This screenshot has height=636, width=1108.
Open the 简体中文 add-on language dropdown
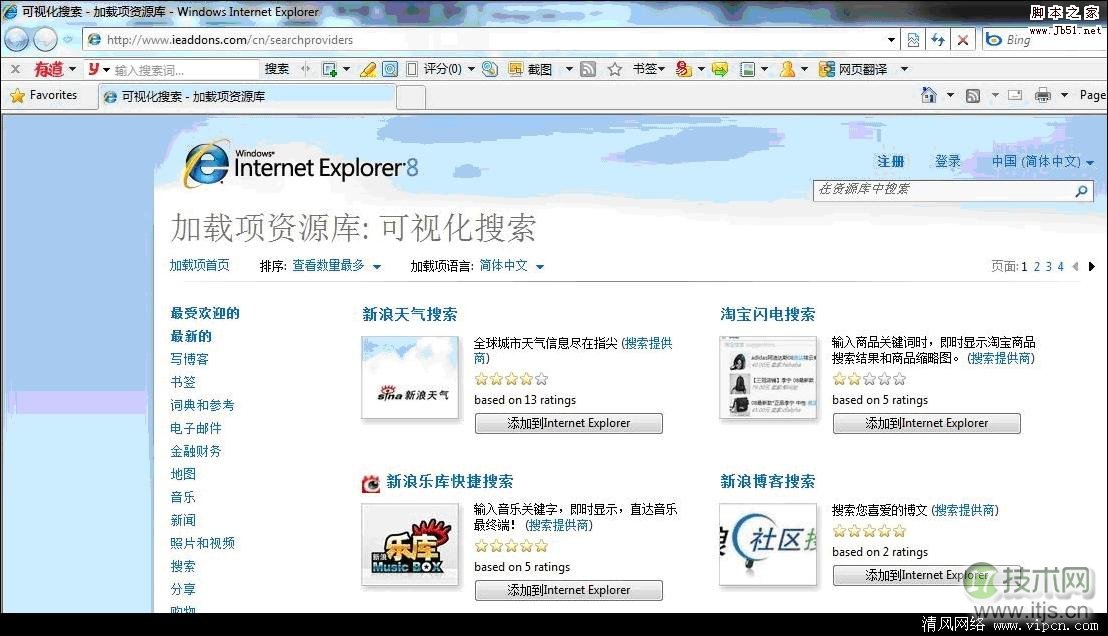pos(511,266)
